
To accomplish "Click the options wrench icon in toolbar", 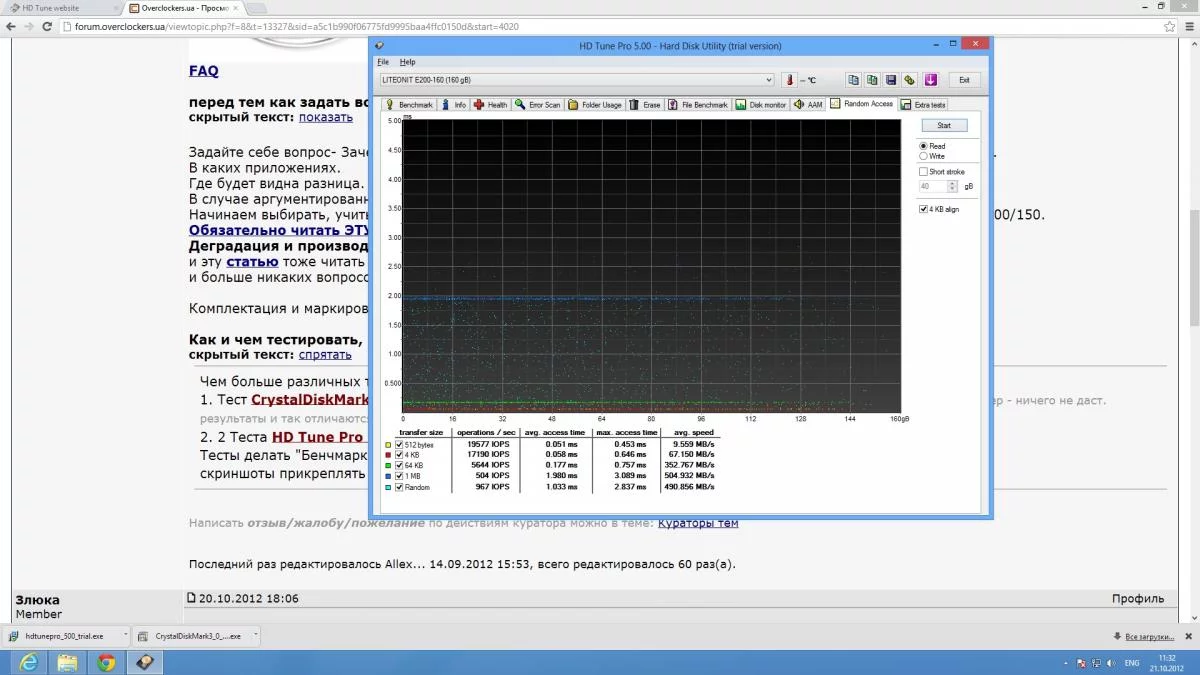I will [910, 80].
